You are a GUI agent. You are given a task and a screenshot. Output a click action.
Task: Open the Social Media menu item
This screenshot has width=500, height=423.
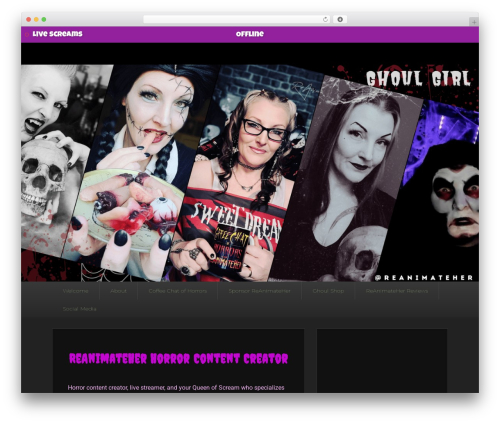tap(79, 309)
